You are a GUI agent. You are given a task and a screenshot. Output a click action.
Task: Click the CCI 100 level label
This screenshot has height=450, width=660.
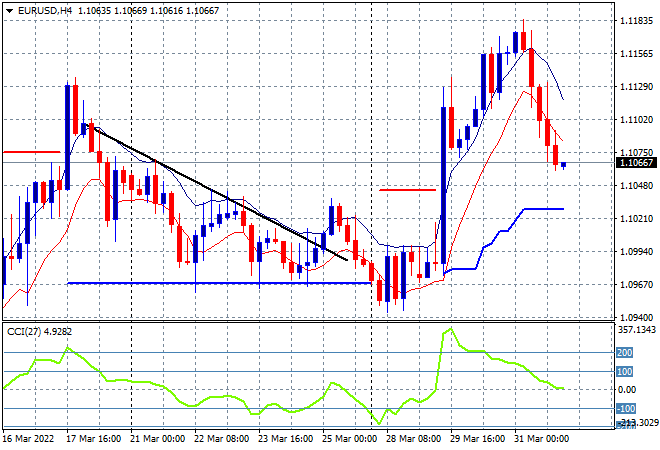(625, 371)
